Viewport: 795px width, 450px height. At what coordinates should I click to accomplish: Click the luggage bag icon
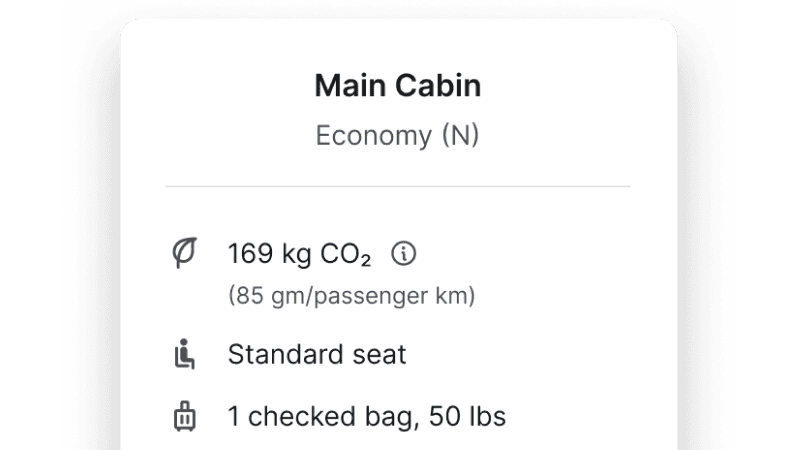click(185, 417)
